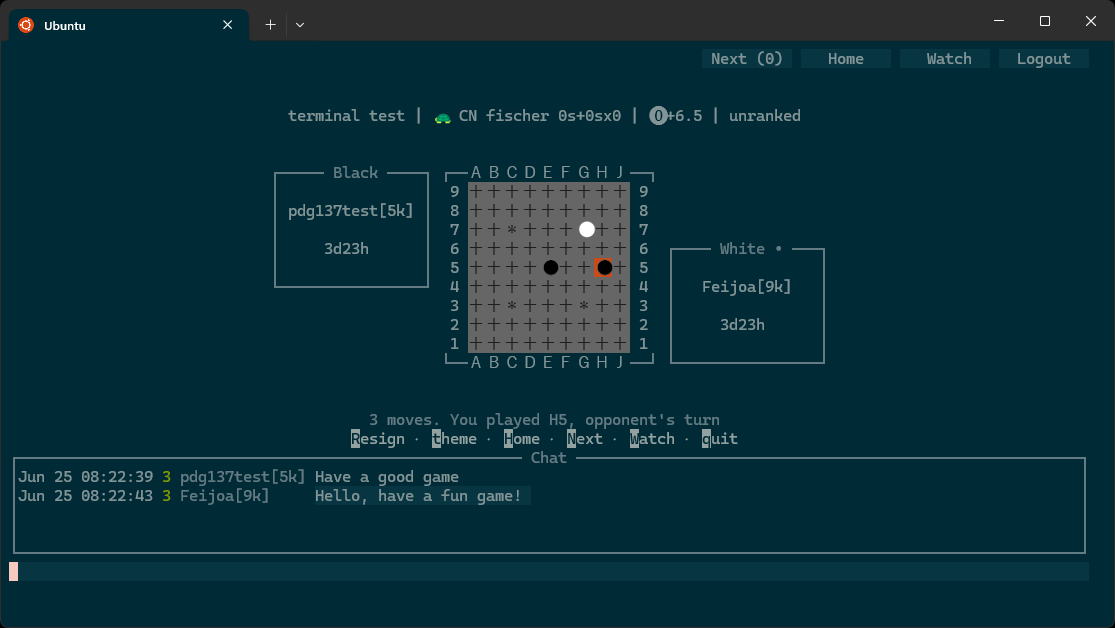Click the 'terminal test' game title
The width and height of the screenshot is (1115, 628).
pyautogui.click(x=346, y=116)
